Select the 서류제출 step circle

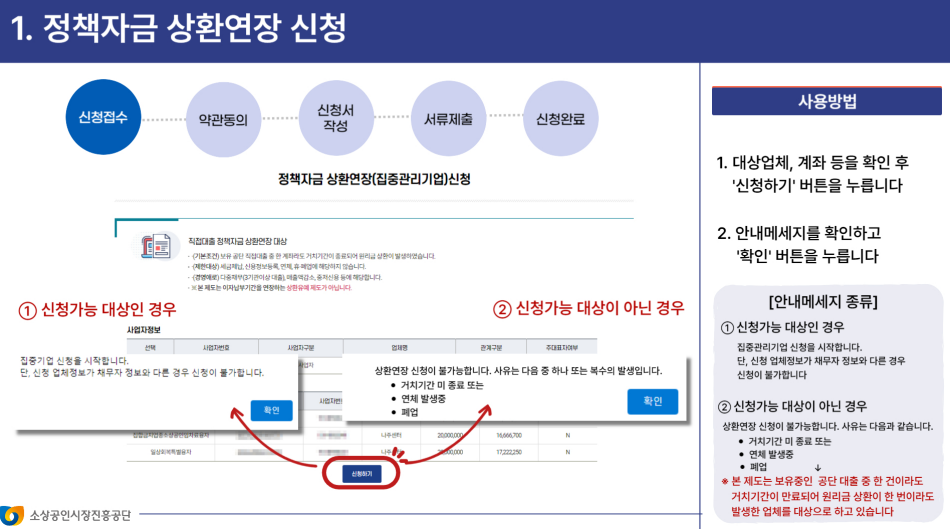pyautogui.click(x=448, y=118)
